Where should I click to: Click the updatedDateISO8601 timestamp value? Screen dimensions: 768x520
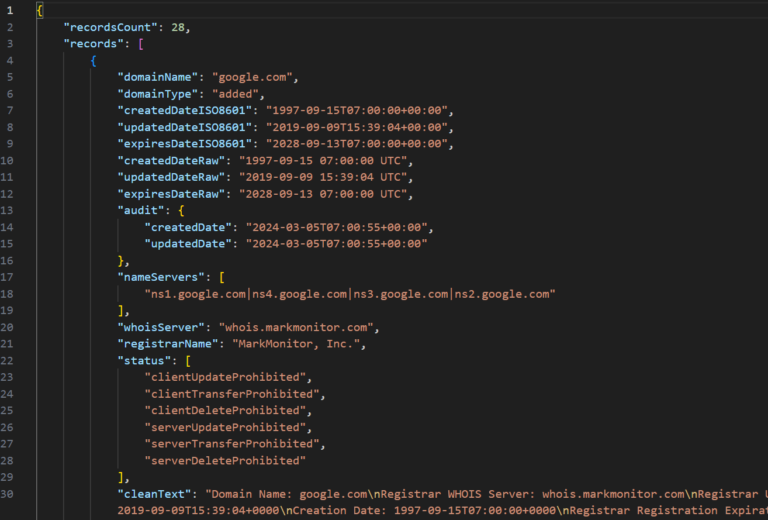(358, 128)
